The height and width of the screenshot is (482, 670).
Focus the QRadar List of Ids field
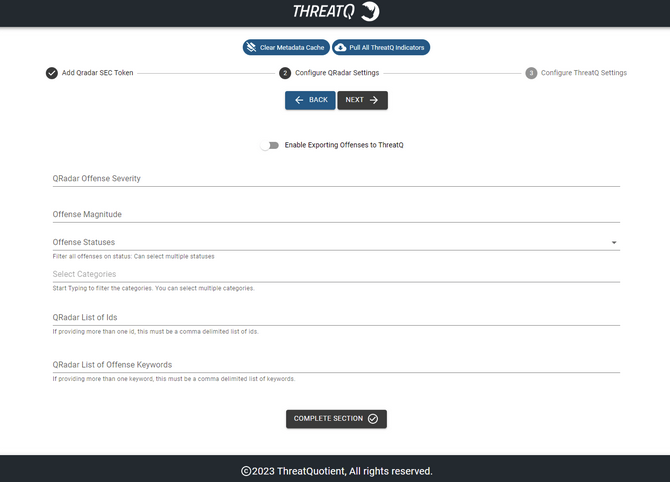coord(336,317)
